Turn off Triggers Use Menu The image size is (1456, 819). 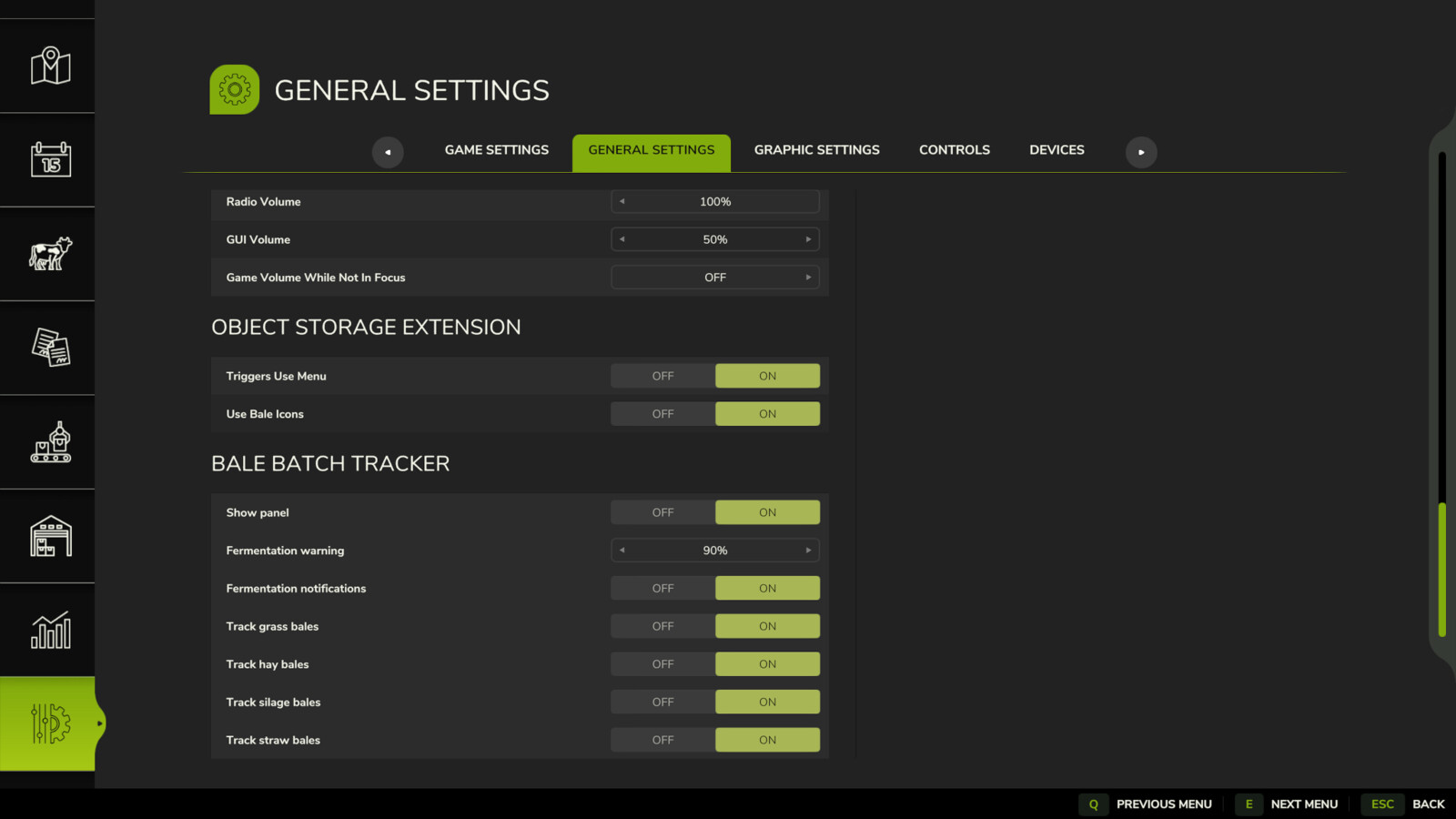coord(662,376)
